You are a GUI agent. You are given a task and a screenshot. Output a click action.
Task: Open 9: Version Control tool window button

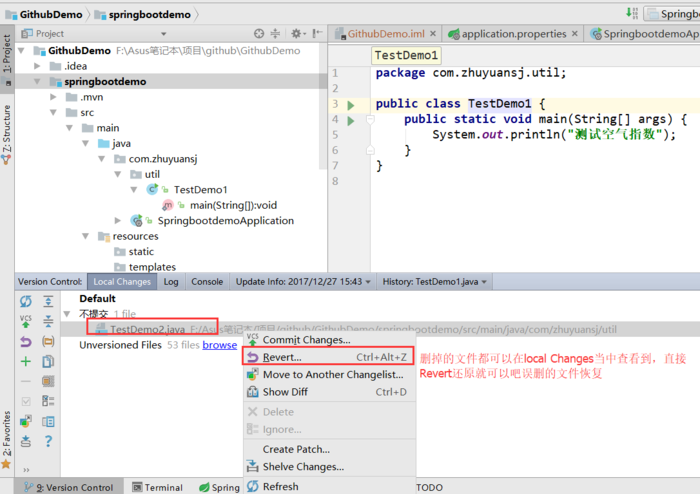point(69,487)
